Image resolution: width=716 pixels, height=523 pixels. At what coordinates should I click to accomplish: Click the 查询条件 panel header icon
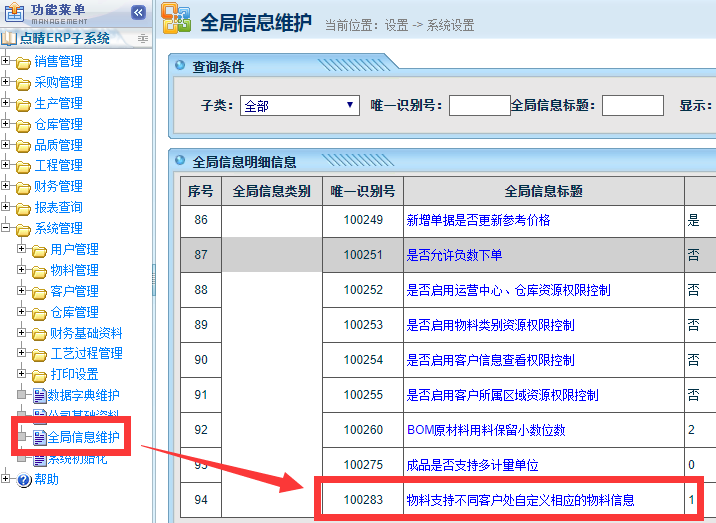pyautogui.click(x=180, y=67)
